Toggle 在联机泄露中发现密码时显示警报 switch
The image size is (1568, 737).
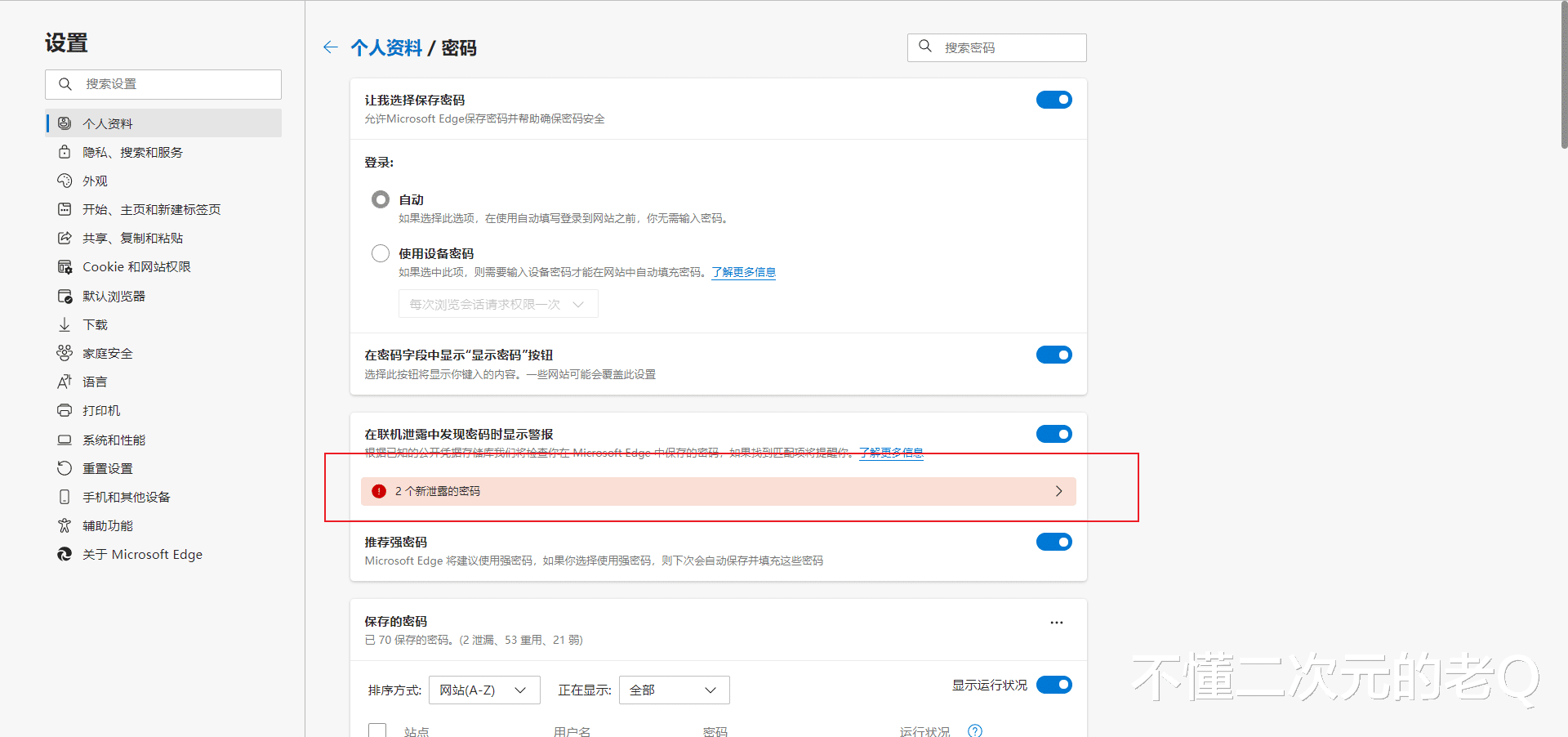tap(1054, 434)
